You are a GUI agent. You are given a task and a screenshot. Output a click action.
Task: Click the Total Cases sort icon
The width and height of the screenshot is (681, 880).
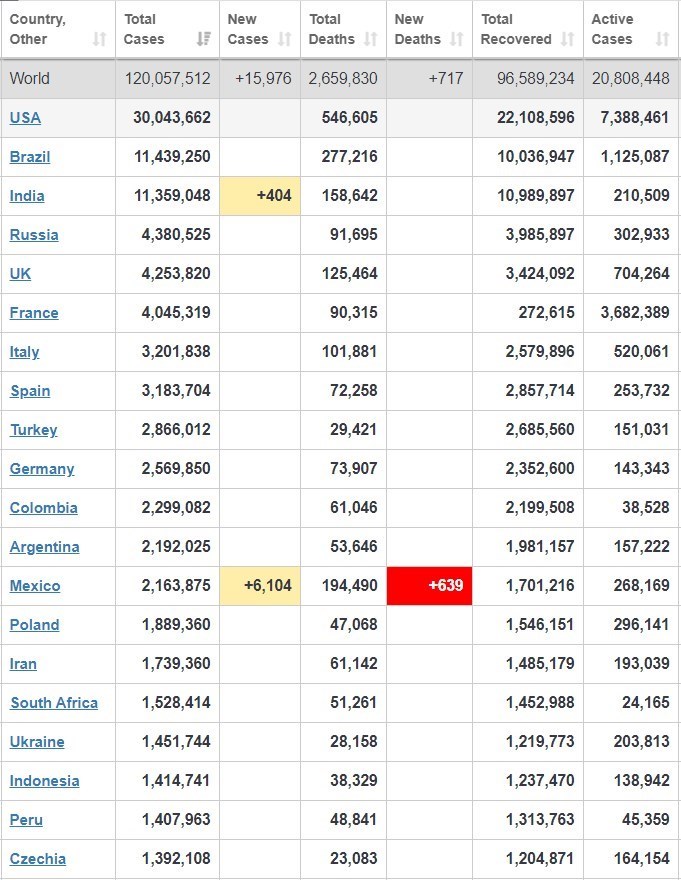click(x=204, y=39)
